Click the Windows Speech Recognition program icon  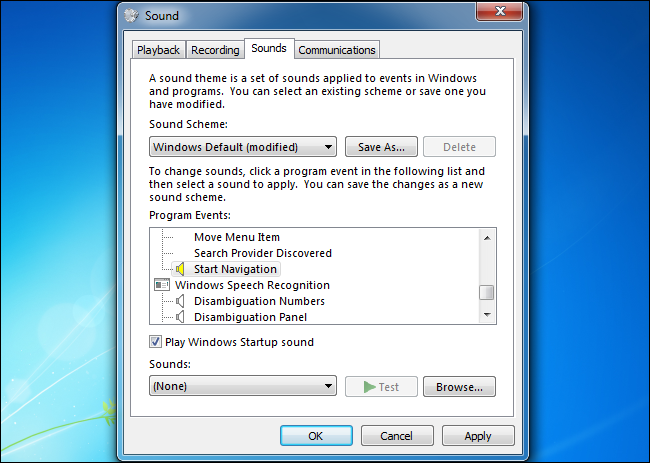pos(162,285)
